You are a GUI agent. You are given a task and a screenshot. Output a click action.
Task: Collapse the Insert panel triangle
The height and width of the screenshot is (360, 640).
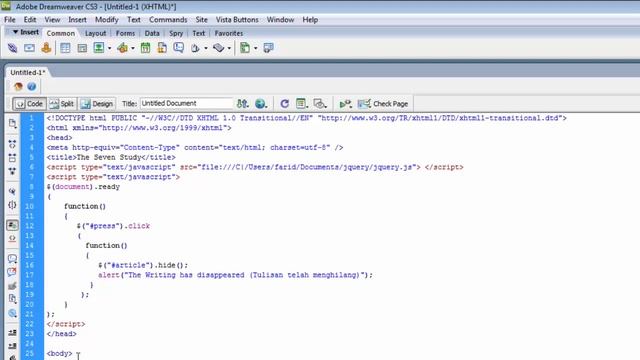tap(15, 32)
